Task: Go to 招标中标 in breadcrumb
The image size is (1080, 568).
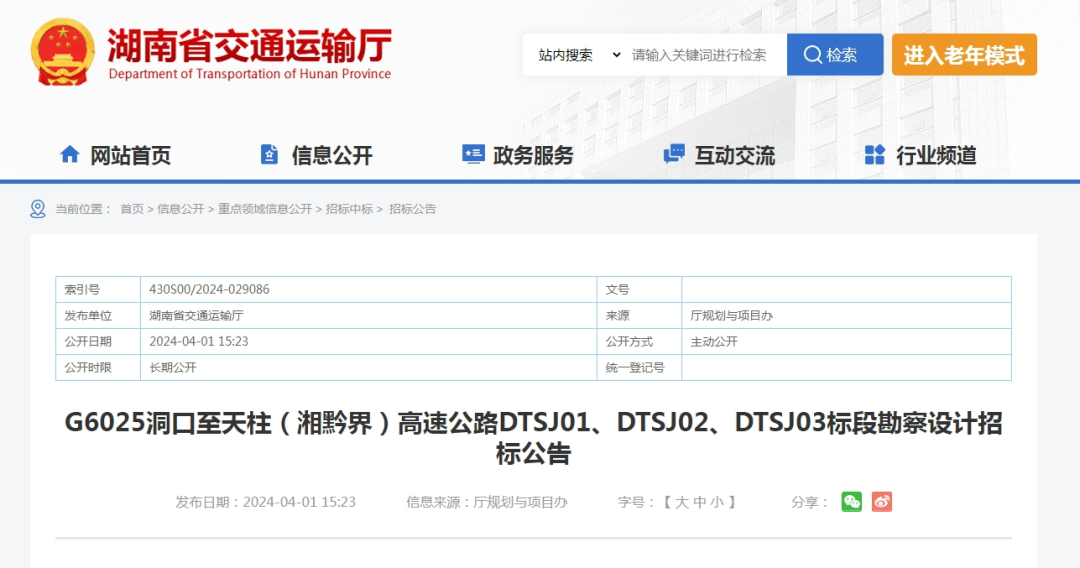Action: click(349, 209)
